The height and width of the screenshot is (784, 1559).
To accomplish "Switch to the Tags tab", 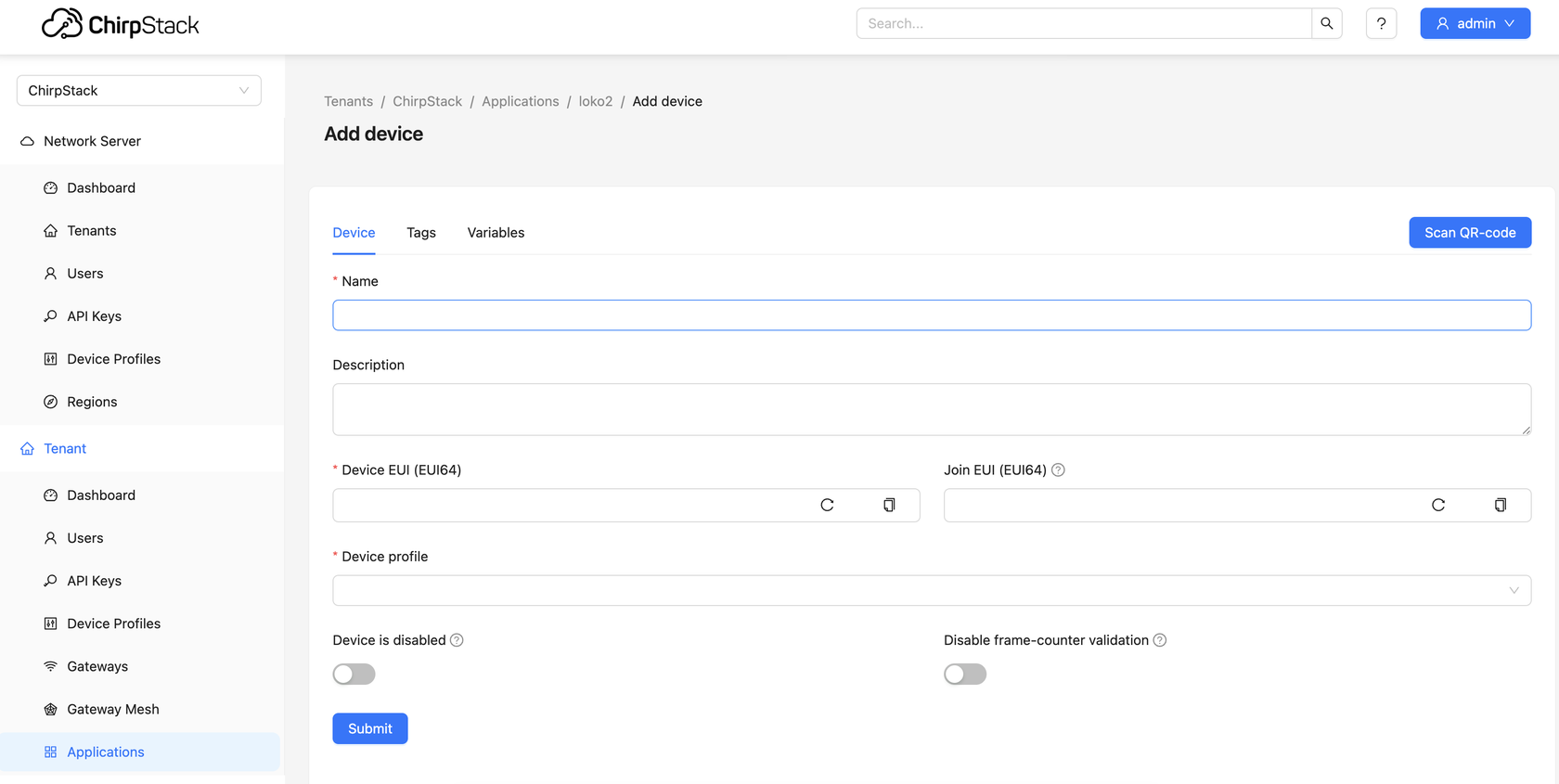I will (421, 232).
